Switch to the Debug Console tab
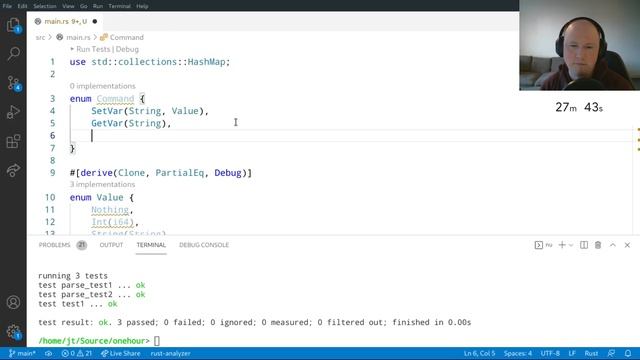Viewport: 640px width, 360px height. pos(204,245)
